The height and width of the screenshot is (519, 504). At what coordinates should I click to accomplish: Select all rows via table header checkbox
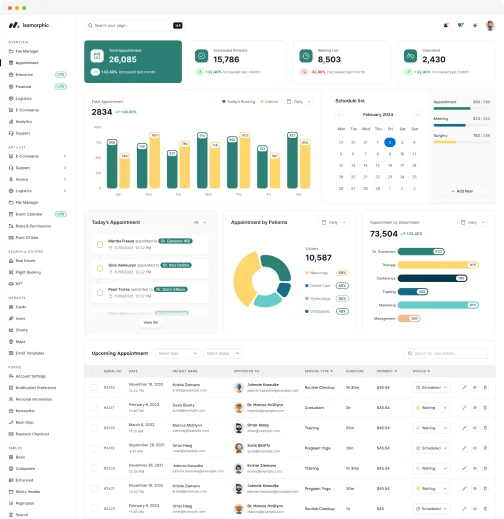click(x=94, y=371)
